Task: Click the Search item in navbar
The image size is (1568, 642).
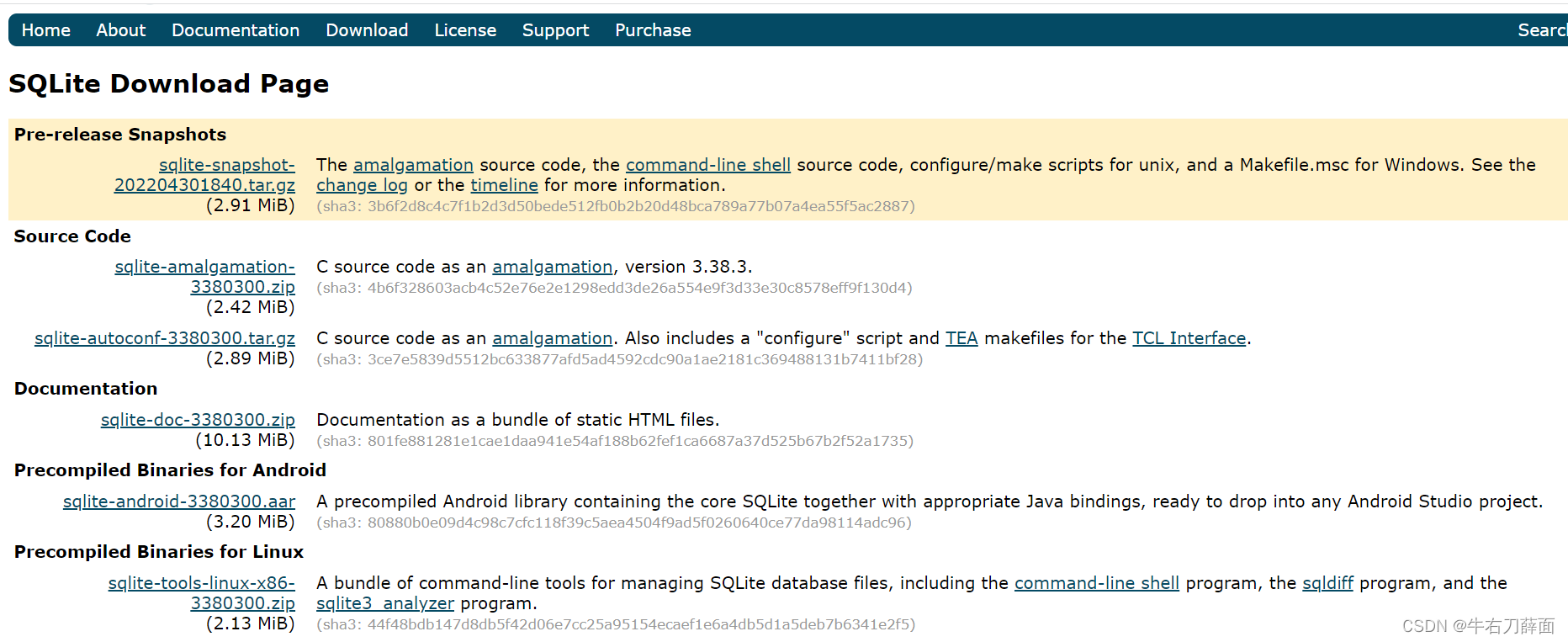Action: point(1541,30)
